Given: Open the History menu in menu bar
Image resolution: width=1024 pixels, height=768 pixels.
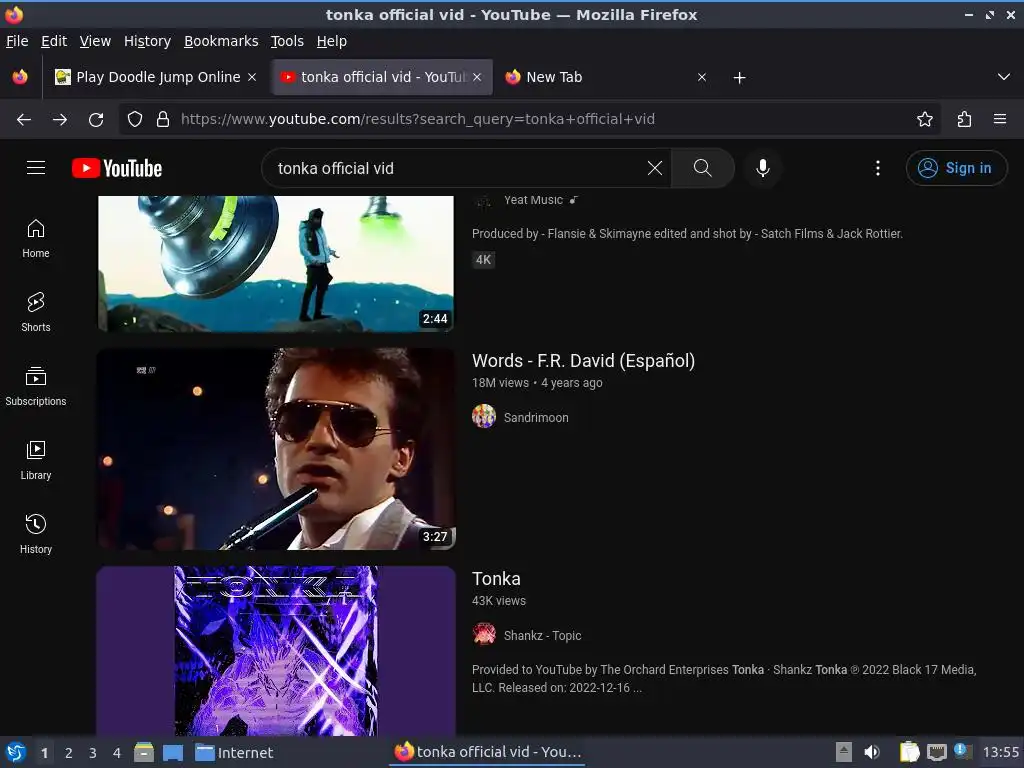Looking at the screenshot, I should (x=148, y=41).
